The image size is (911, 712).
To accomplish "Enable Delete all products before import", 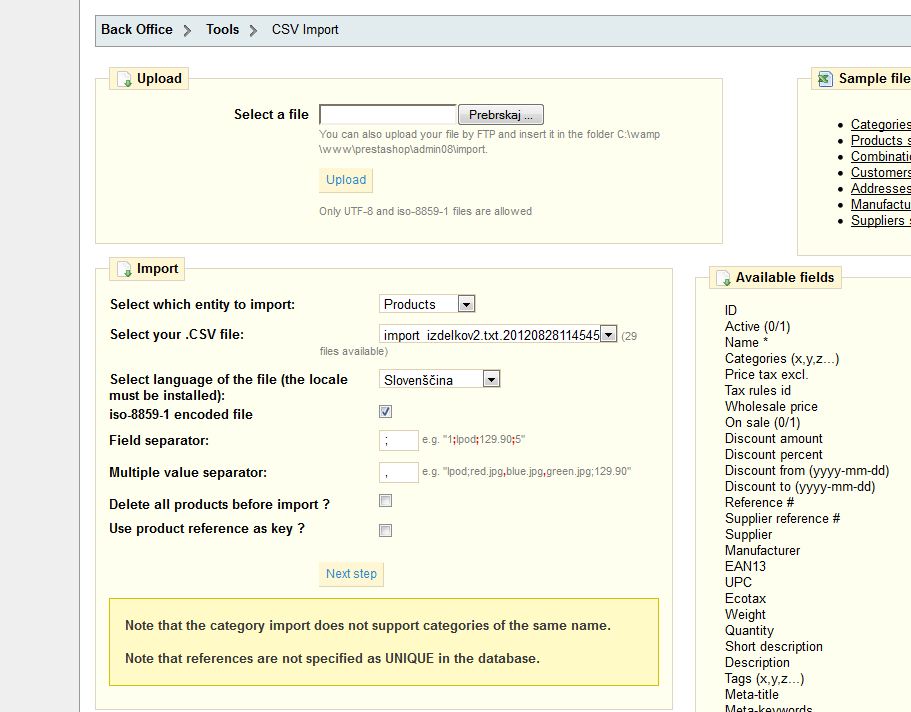I will [385, 500].
